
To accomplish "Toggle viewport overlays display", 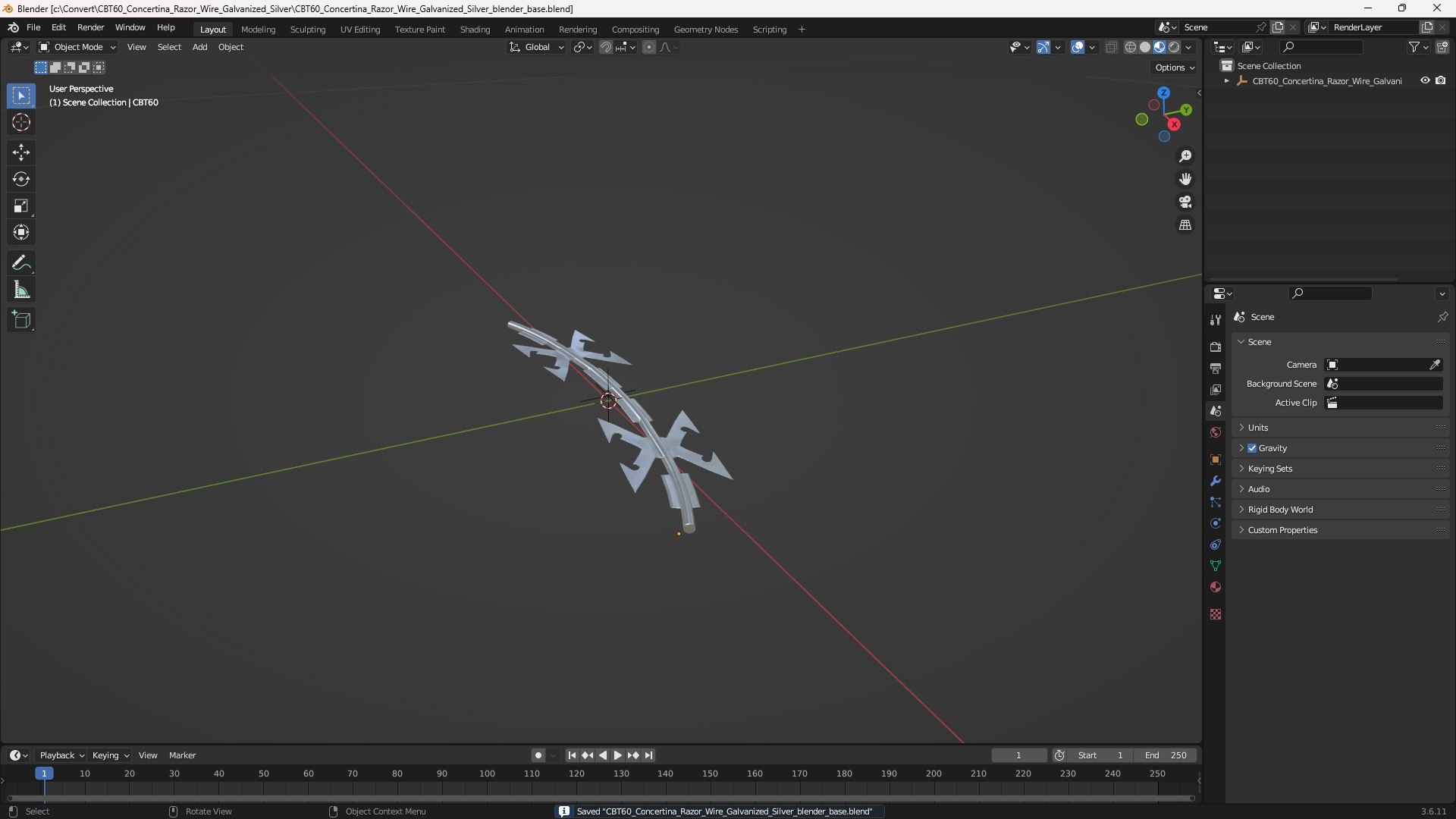I will 1078,47.
